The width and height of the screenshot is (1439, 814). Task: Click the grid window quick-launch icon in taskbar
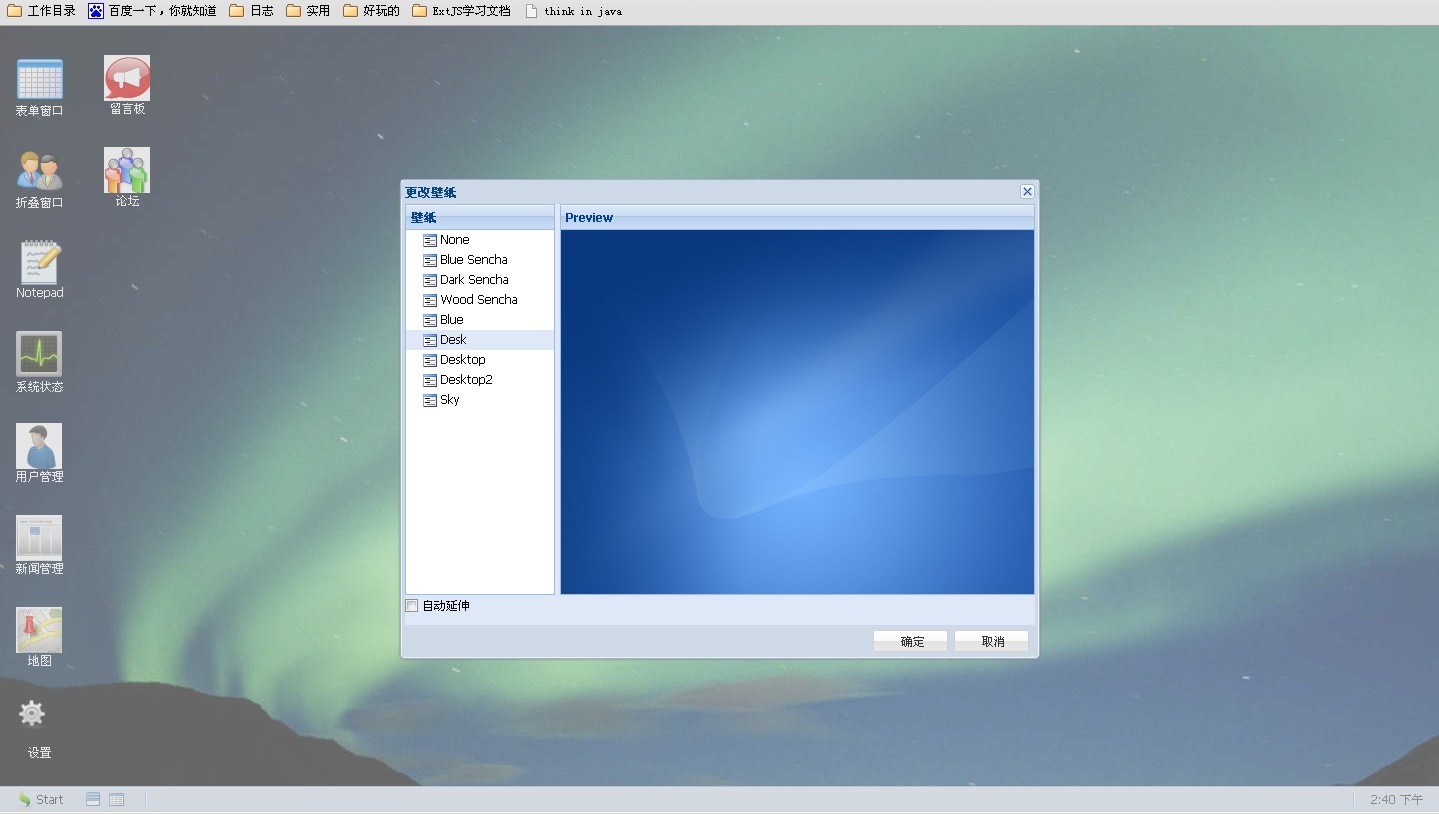(x=117, y=799)
